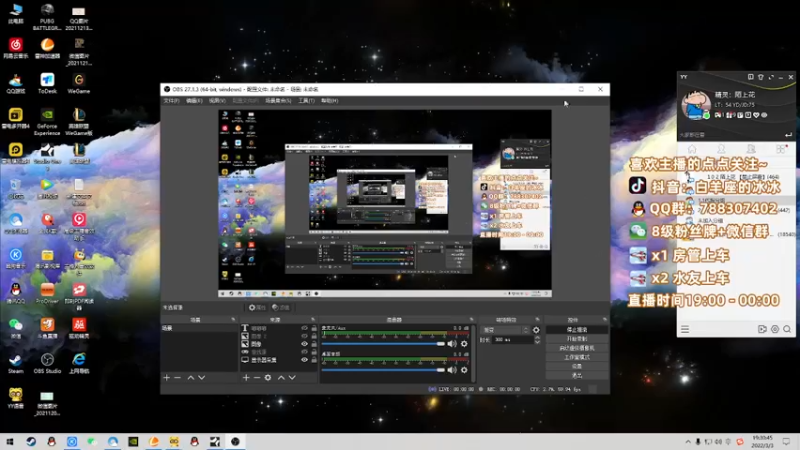Adjust the Mic/Aux volume slider
This screenshot has height=450, width=800.
point(384,344)
